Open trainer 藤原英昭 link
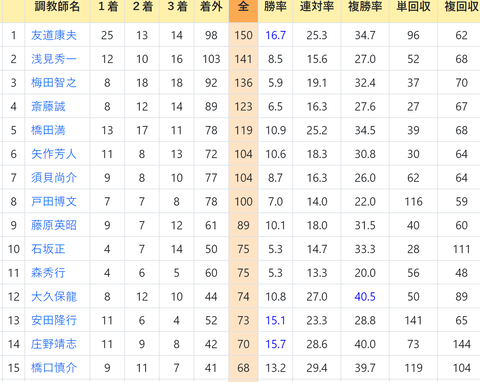This screenshot has height=382, width=480. [x=54, y=225]
